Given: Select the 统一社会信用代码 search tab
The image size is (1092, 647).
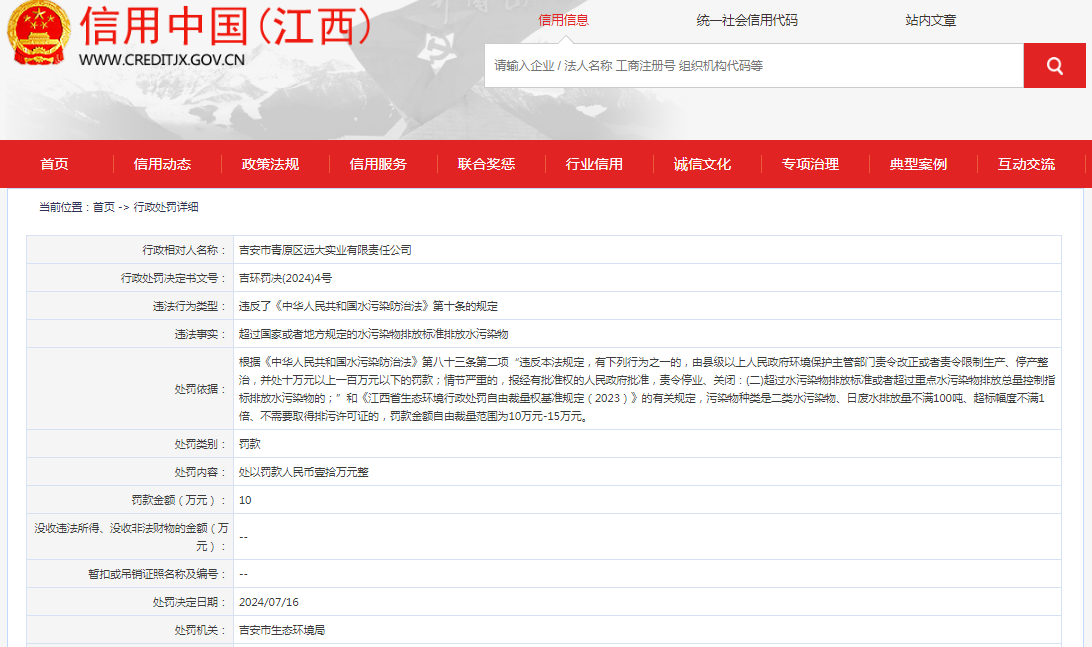Looking at the screenshot, I should 747,20.
